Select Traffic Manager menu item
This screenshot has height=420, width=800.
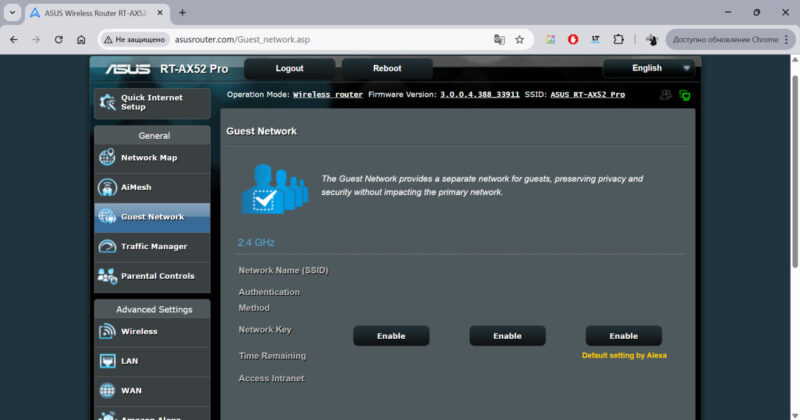coord(152,246)
